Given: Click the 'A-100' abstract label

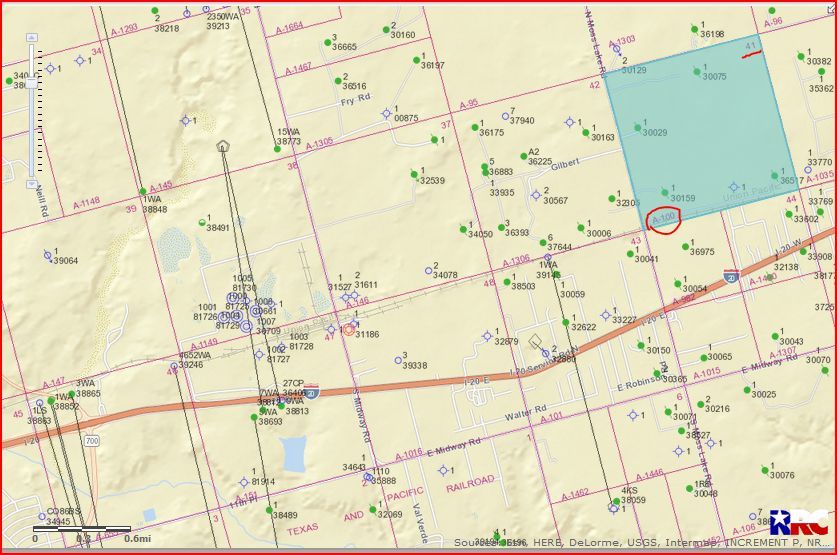Looking at the screenshot, I should pos(664,218).
